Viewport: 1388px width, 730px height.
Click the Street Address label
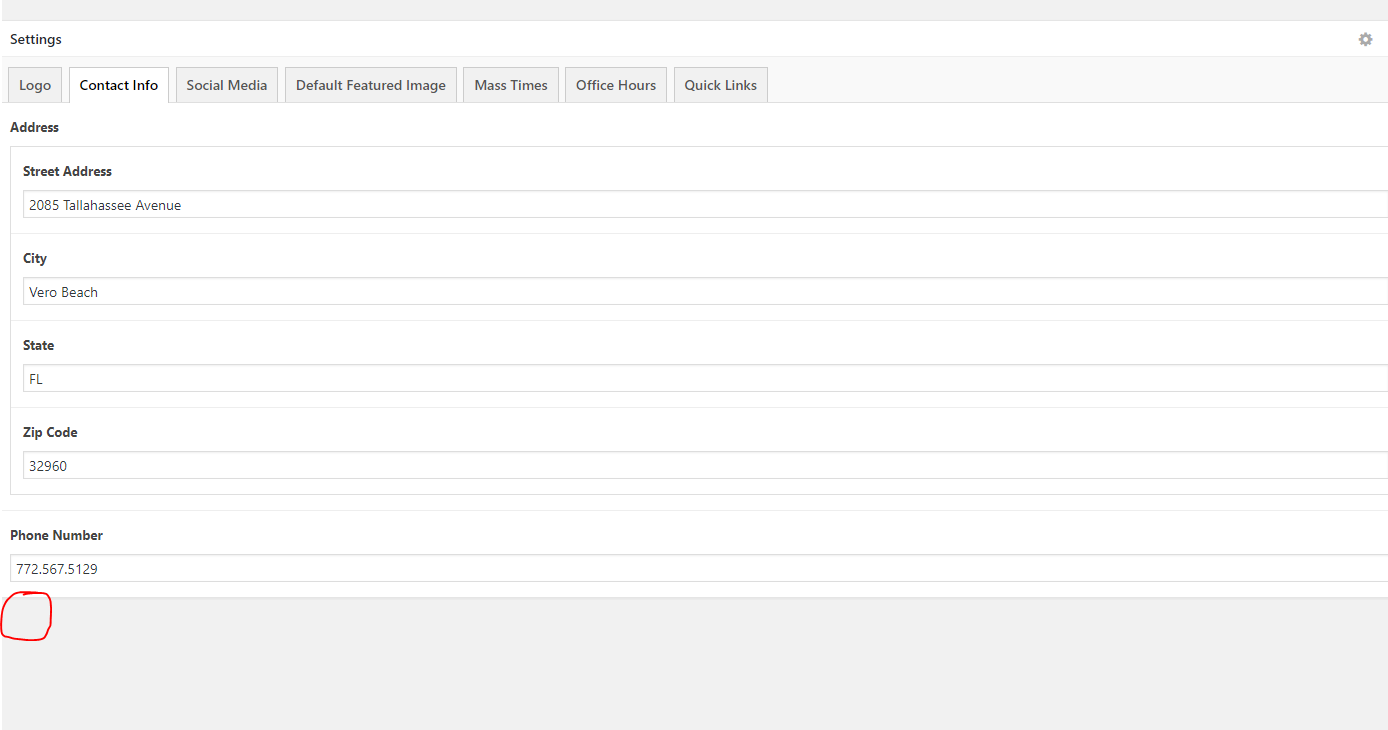click(68, 171)
